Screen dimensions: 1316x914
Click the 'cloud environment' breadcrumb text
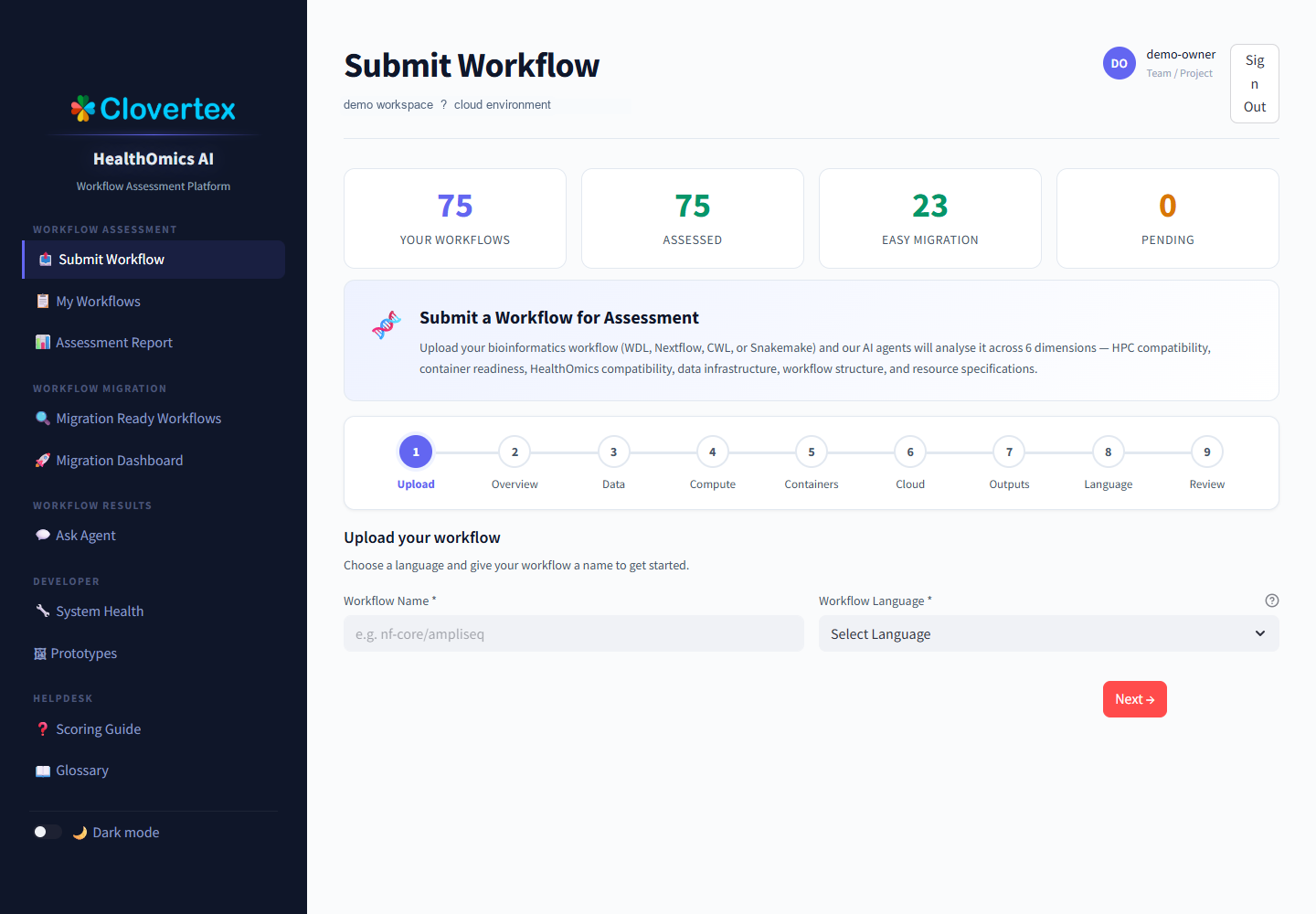click(x=503, y=105)
